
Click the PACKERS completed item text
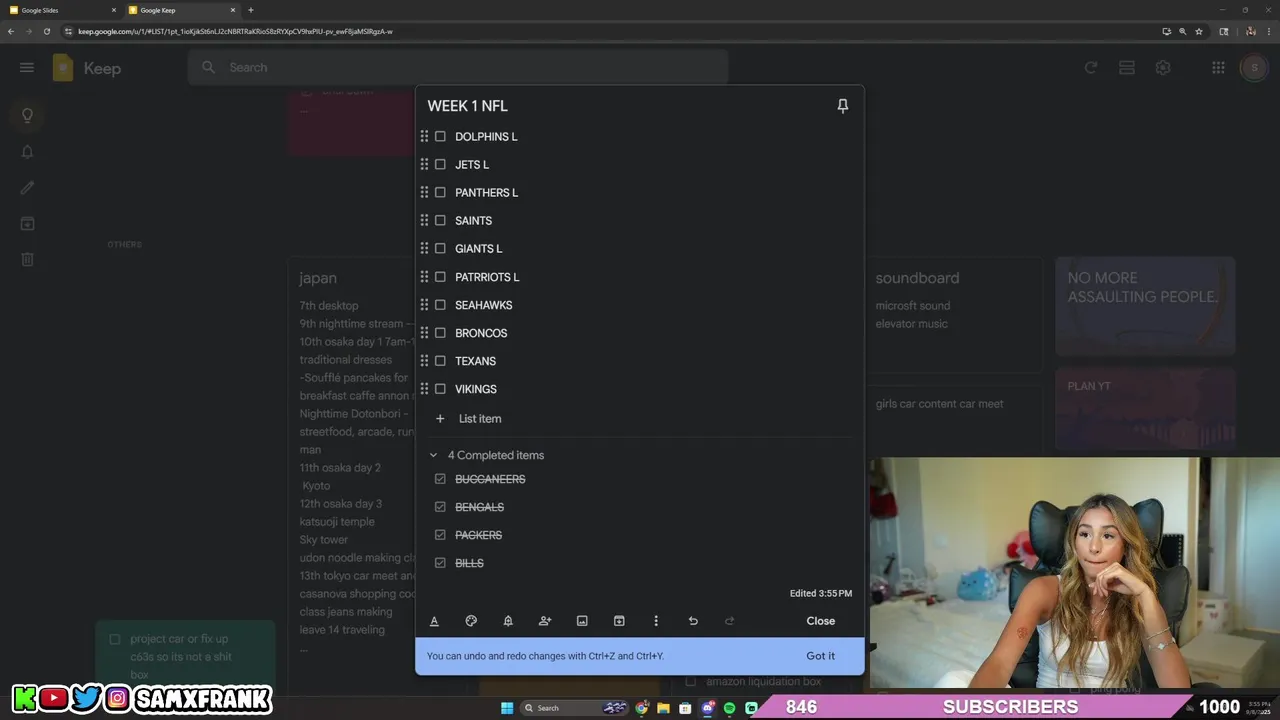(478, 535)
